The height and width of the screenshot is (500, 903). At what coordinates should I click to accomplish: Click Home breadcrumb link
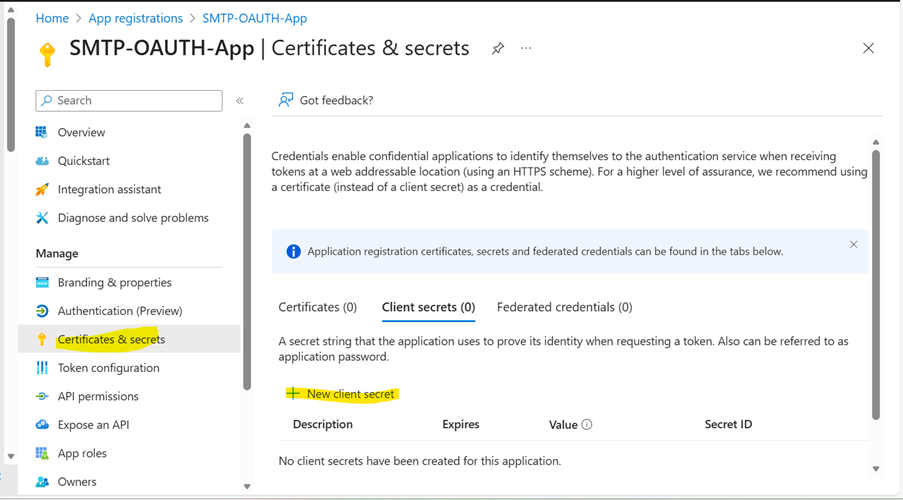coord(52,18)
